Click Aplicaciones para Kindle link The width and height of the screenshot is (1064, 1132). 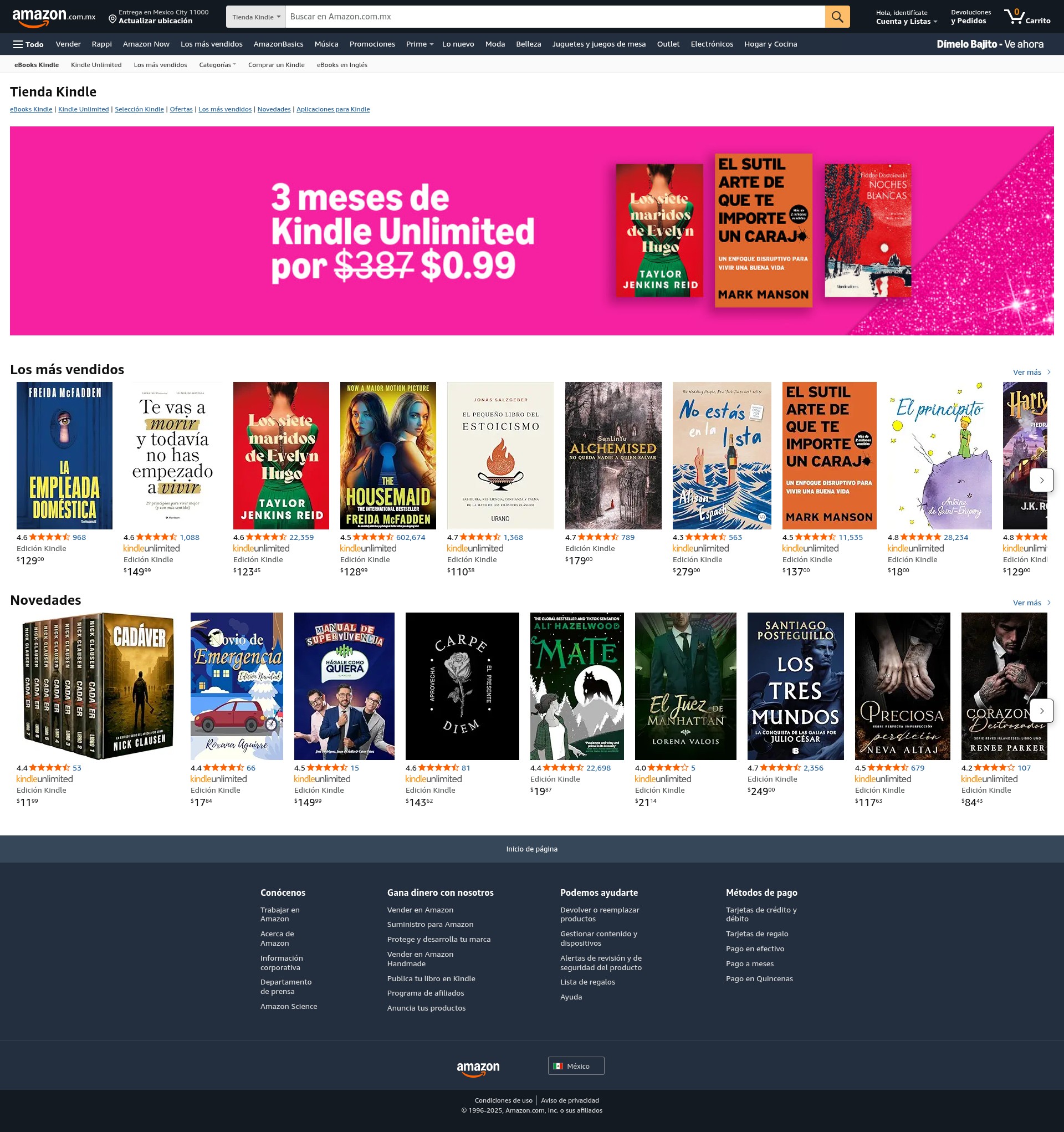click(333, 109)
